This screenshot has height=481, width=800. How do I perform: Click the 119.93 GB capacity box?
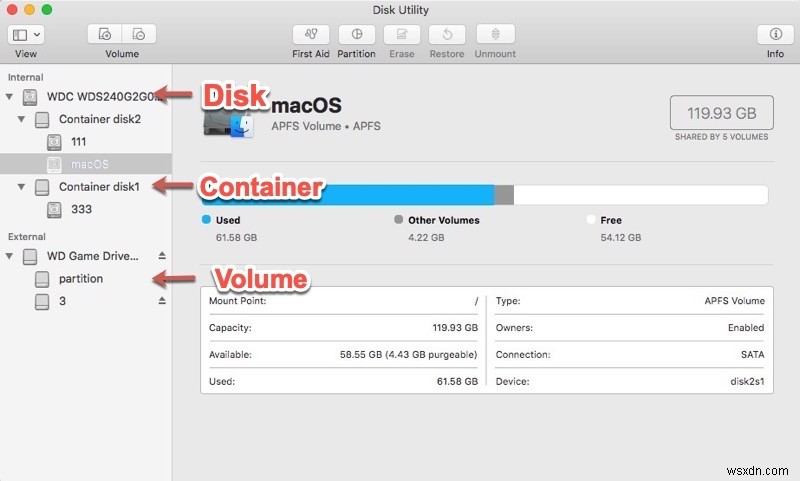click(x=721, y=113)
